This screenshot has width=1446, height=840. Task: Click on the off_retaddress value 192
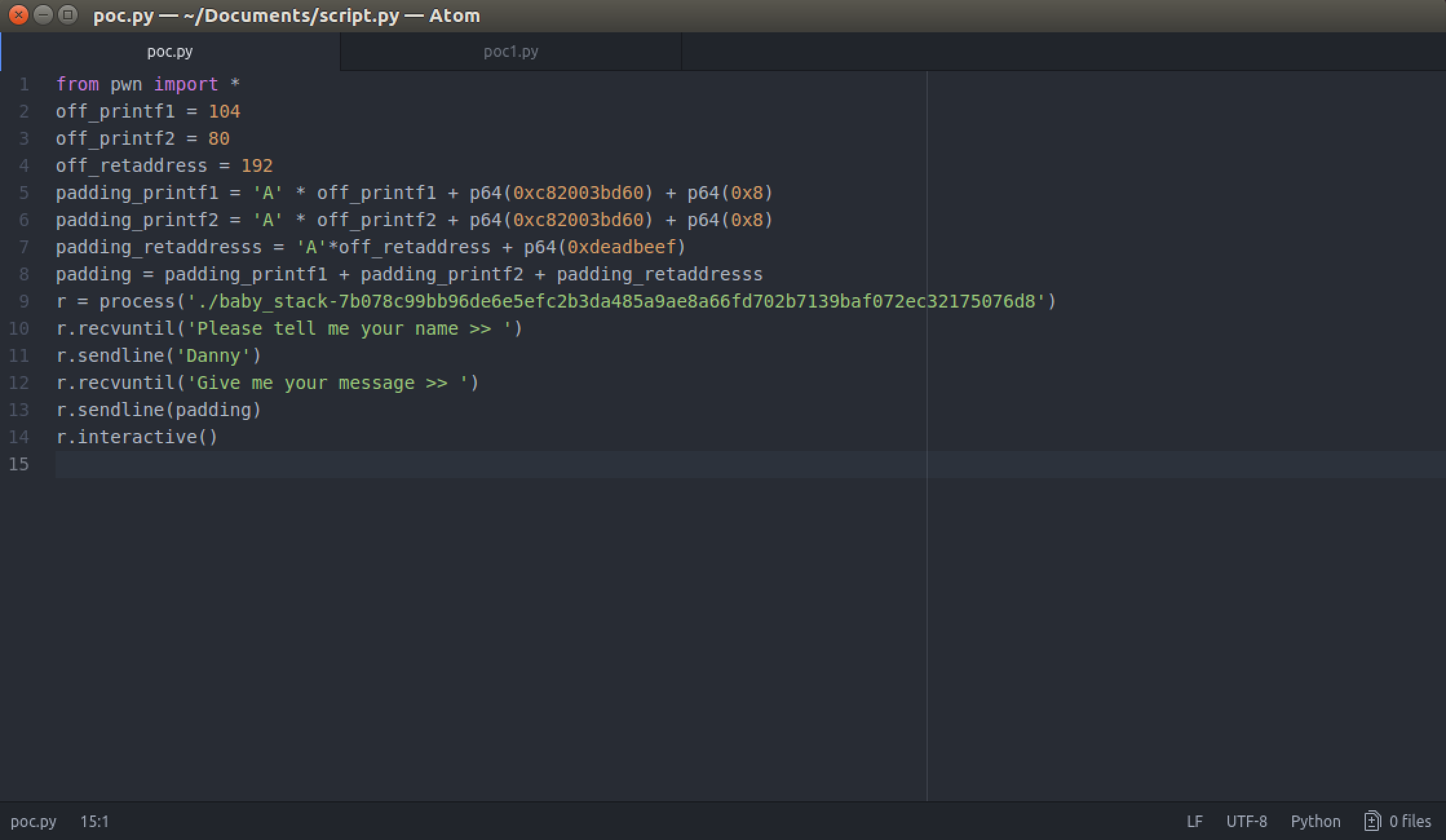257,165
